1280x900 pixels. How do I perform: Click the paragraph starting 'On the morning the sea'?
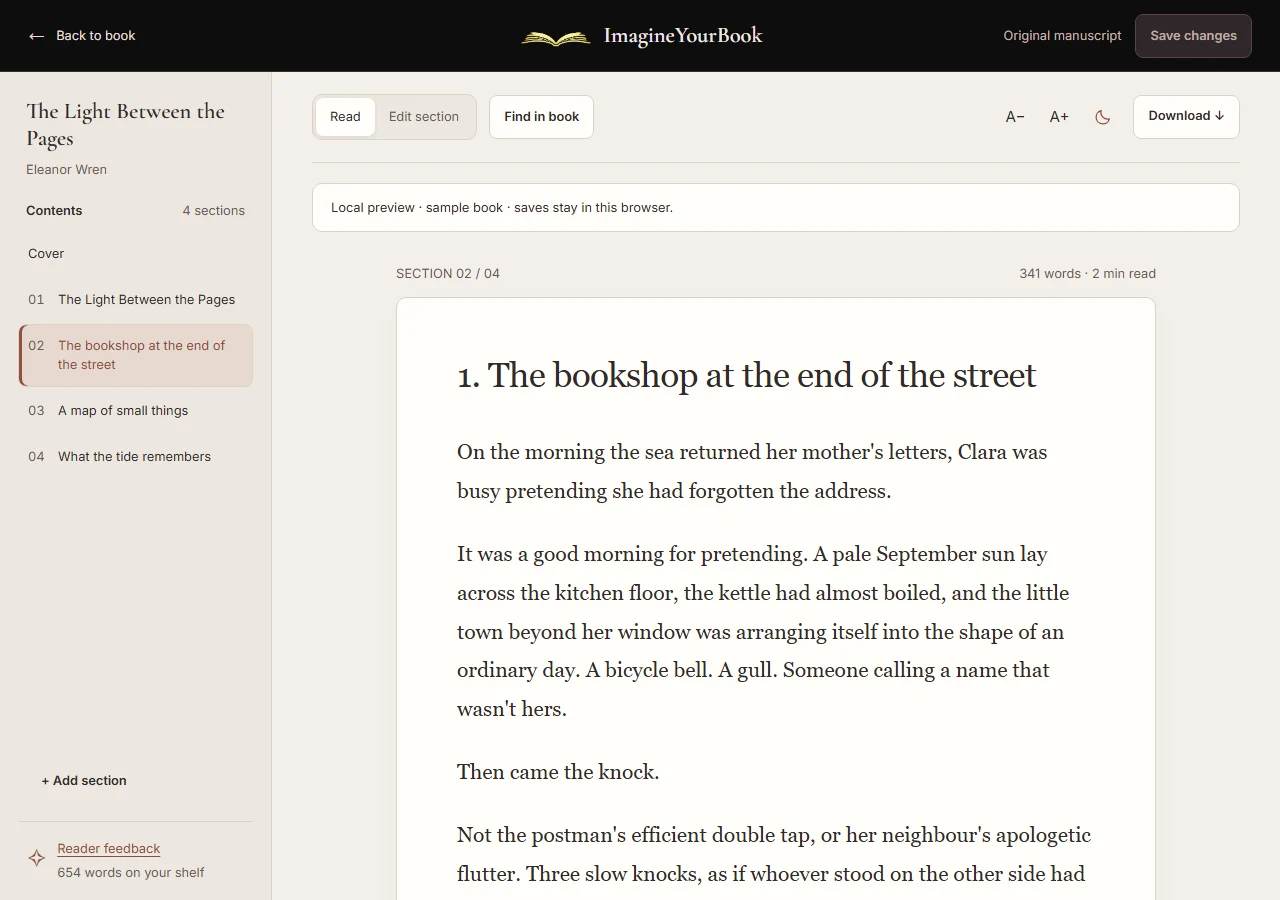[752, 472]
